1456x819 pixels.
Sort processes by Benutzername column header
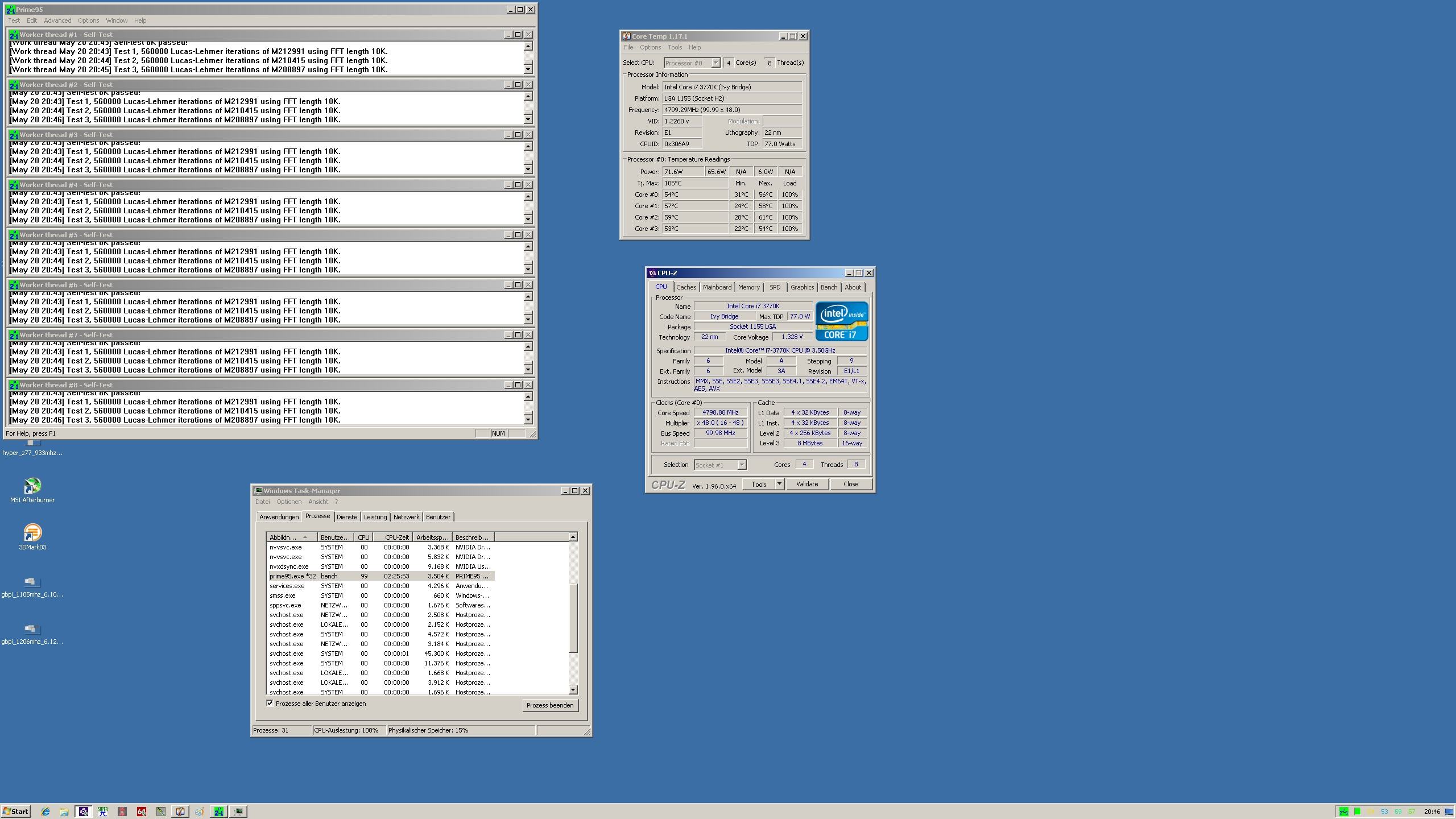click(335, 537)
